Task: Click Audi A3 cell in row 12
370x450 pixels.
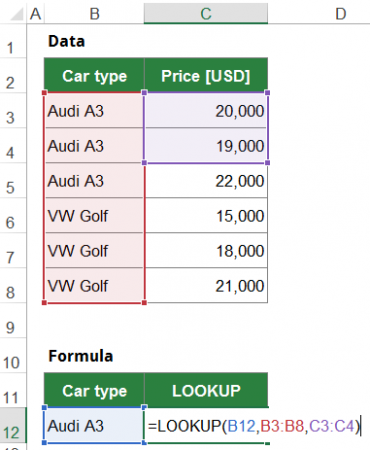Action: (94, 426)
